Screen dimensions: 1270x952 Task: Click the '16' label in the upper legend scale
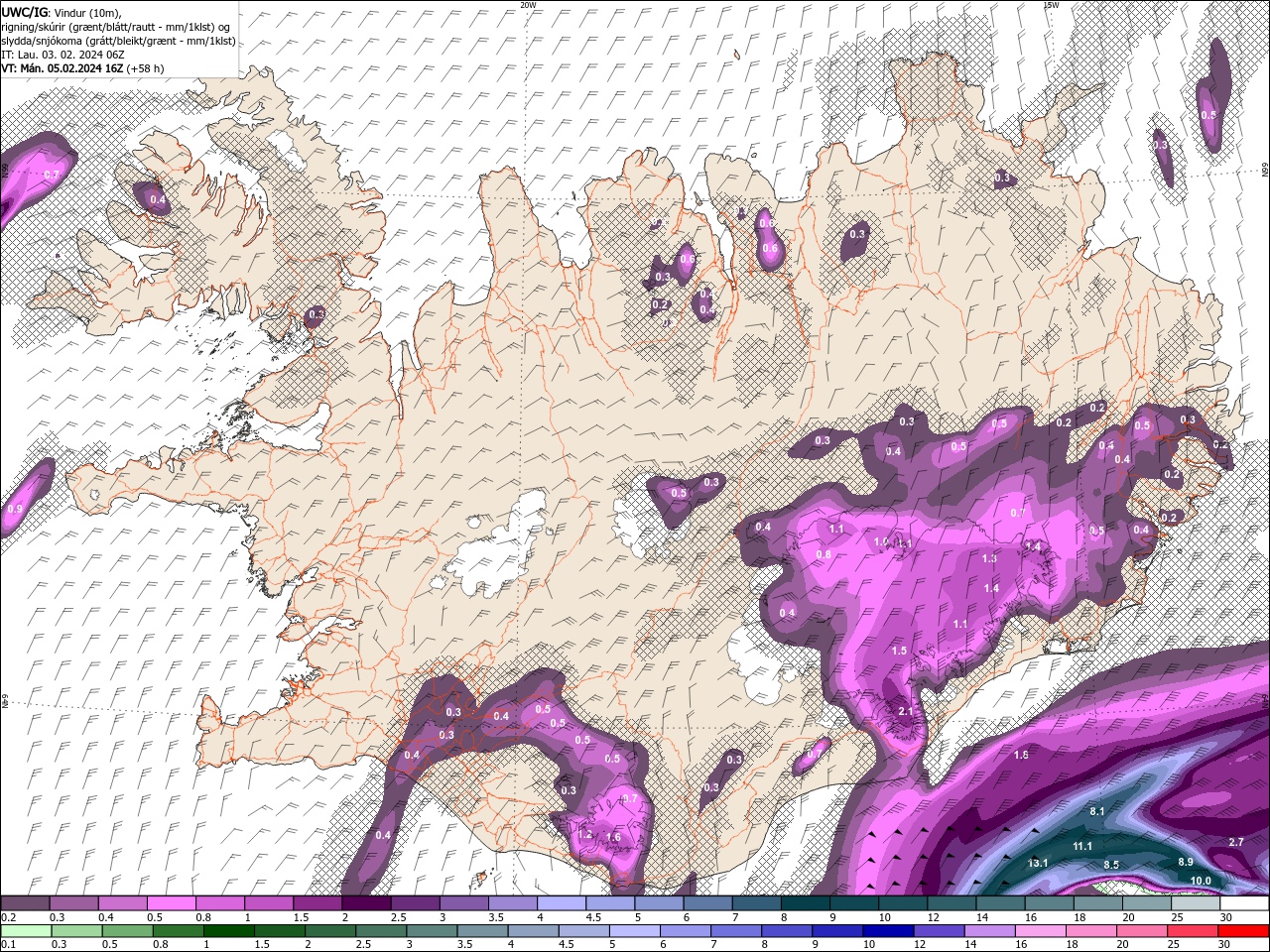(1030, 917)
